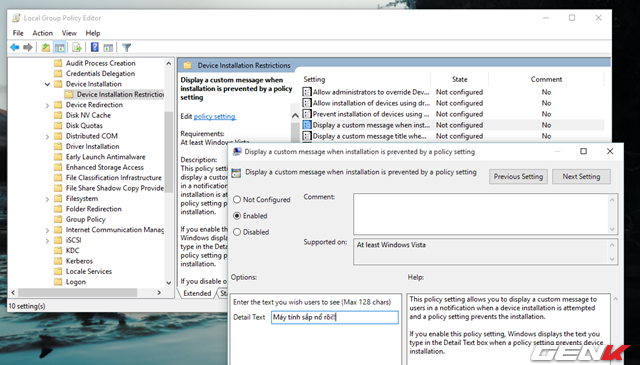Click into the Detail Text input field
The image size is (640, 365).
pyautogui.click(x=335, y=317)
